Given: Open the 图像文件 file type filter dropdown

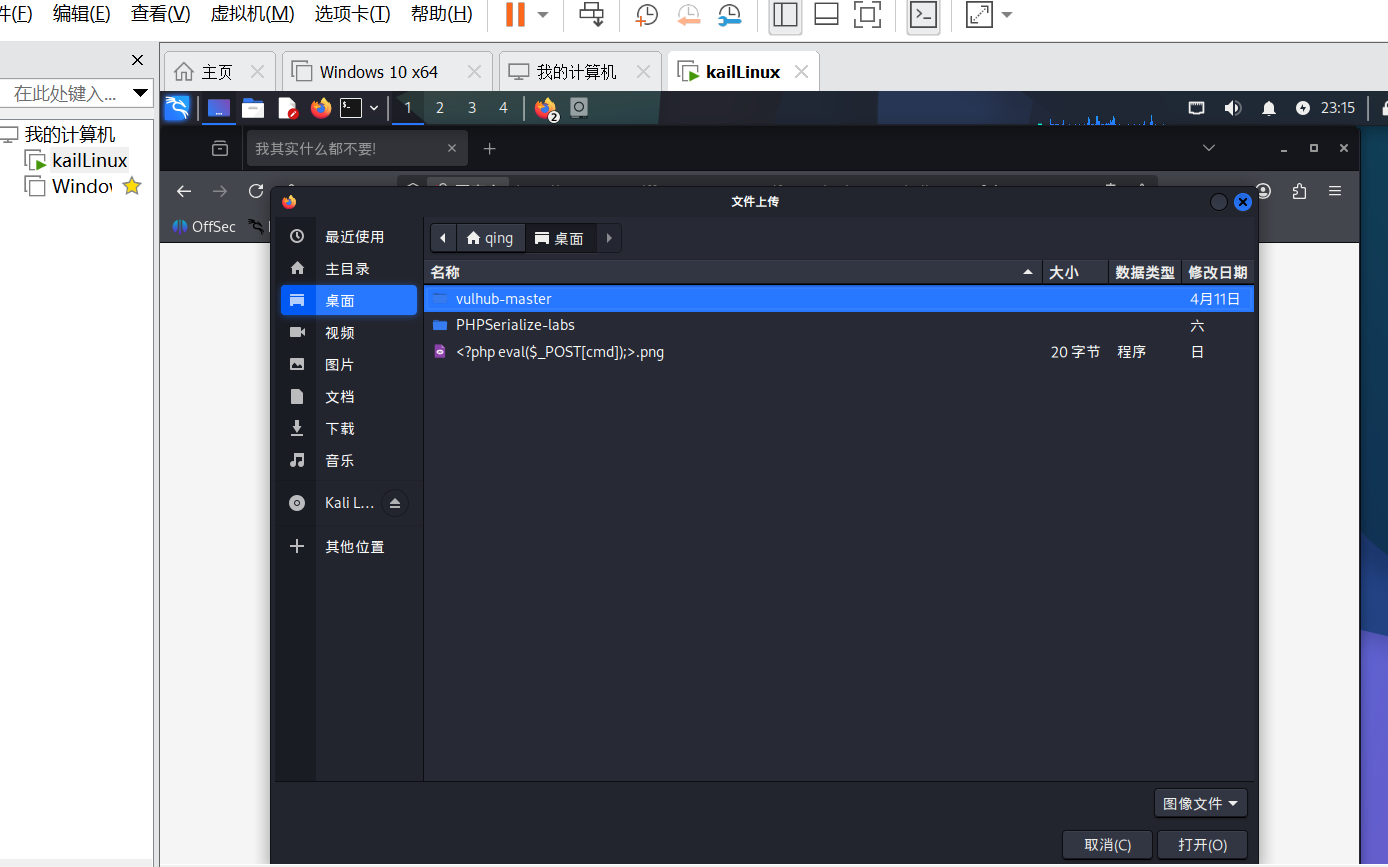Looking at the screenshot, I should point(1200,803).
